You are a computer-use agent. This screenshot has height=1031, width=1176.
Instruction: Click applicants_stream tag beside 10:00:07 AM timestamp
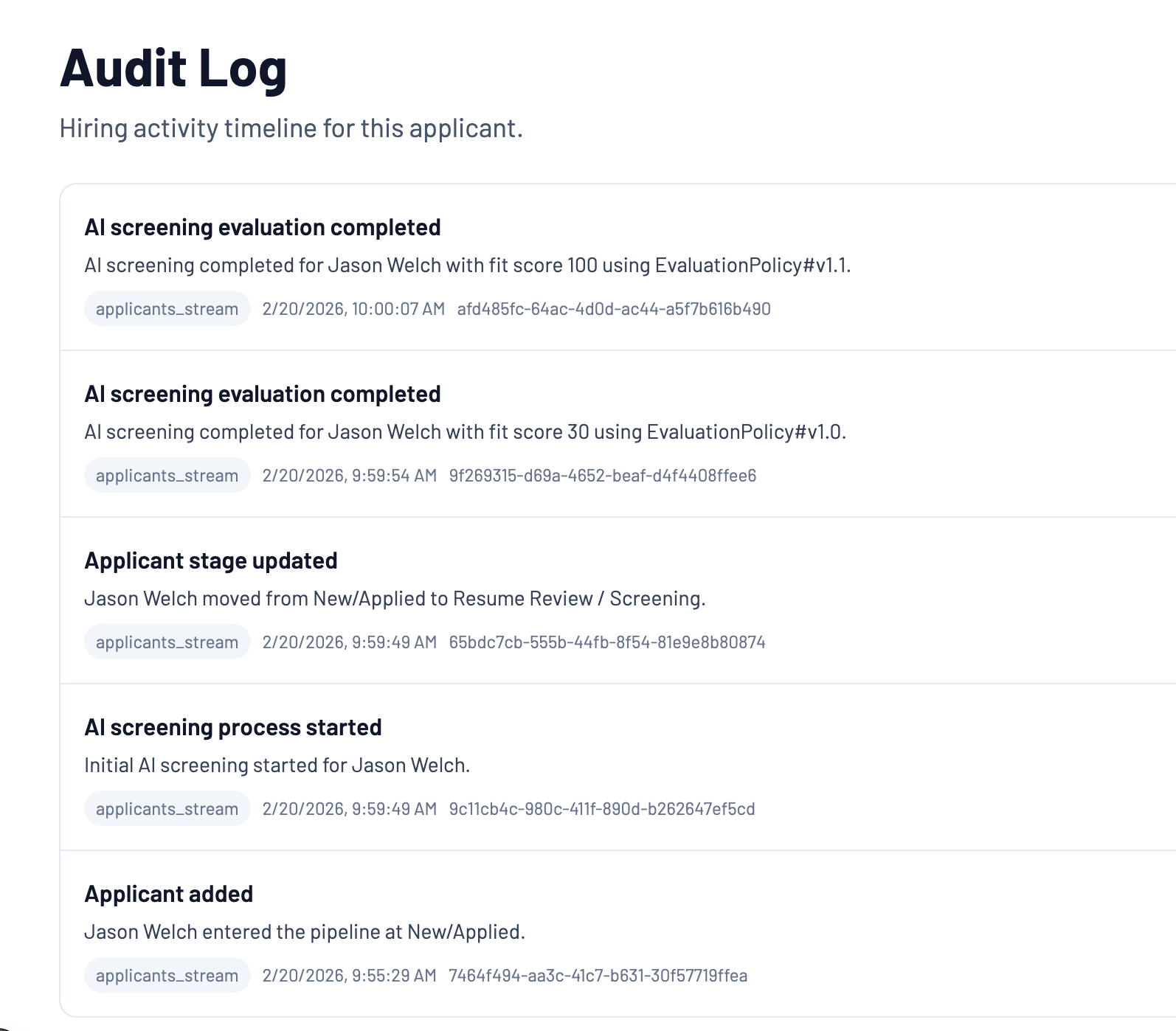[x=167, y=309]
